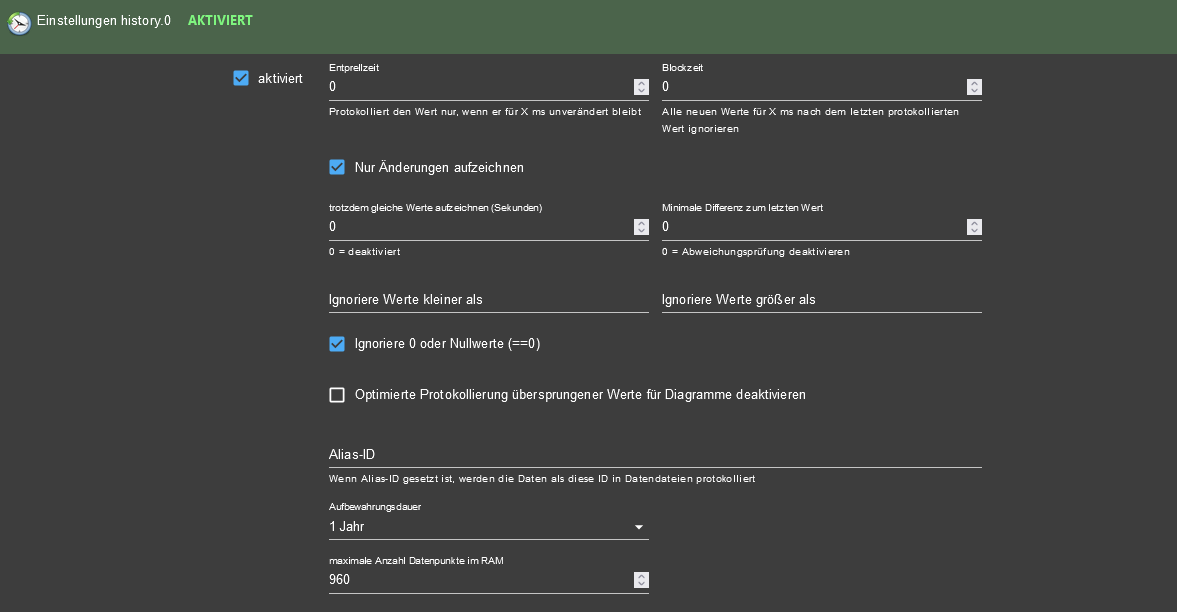Enable 'Optimierte Protokollierung' deaktivieren checkbox

[337, 395]
